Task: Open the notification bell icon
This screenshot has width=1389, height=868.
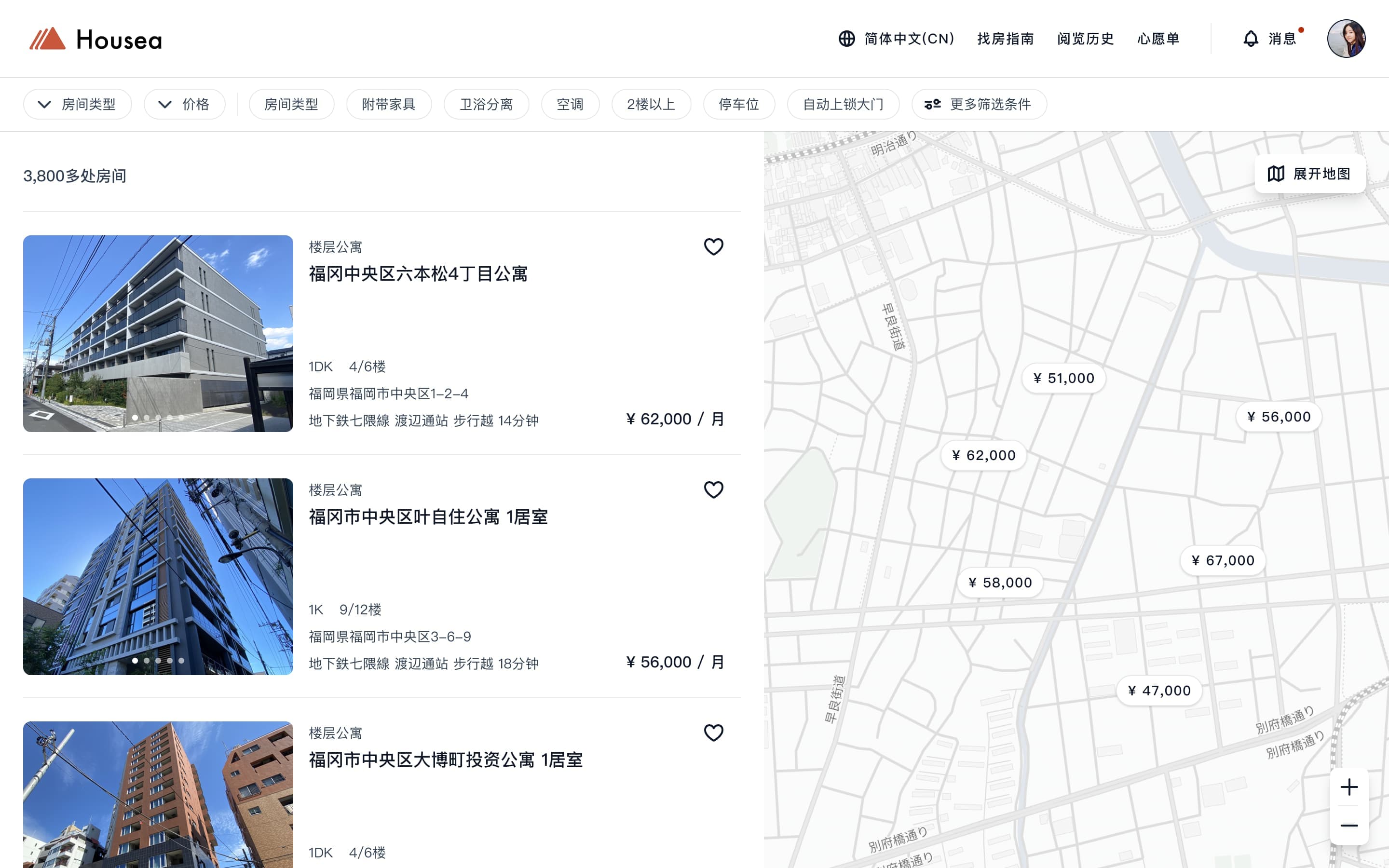Action: pyautogui.click(x=1251, y=39)
